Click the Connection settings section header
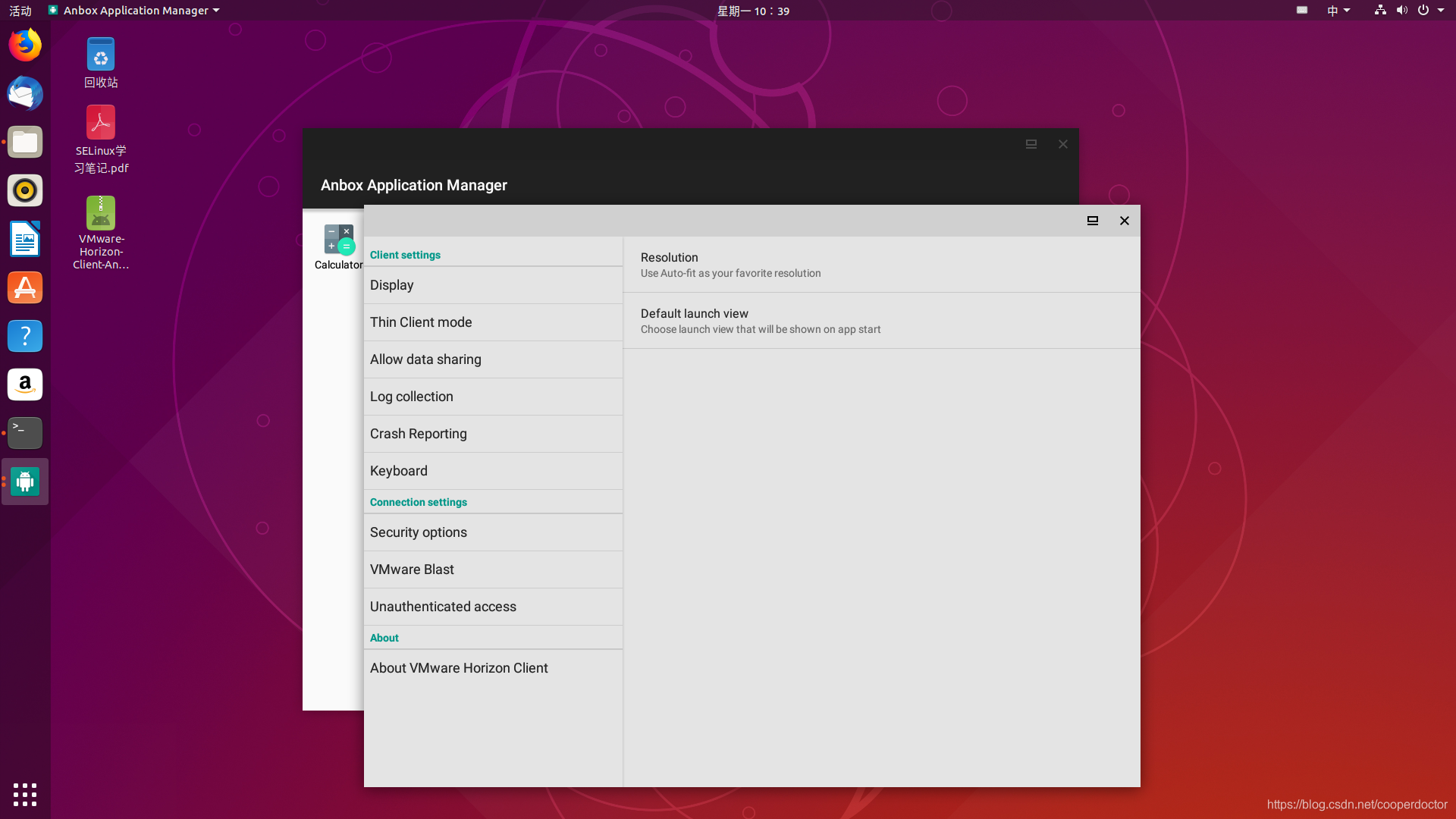The image size is (1456, 819). [x=419, y=502]
